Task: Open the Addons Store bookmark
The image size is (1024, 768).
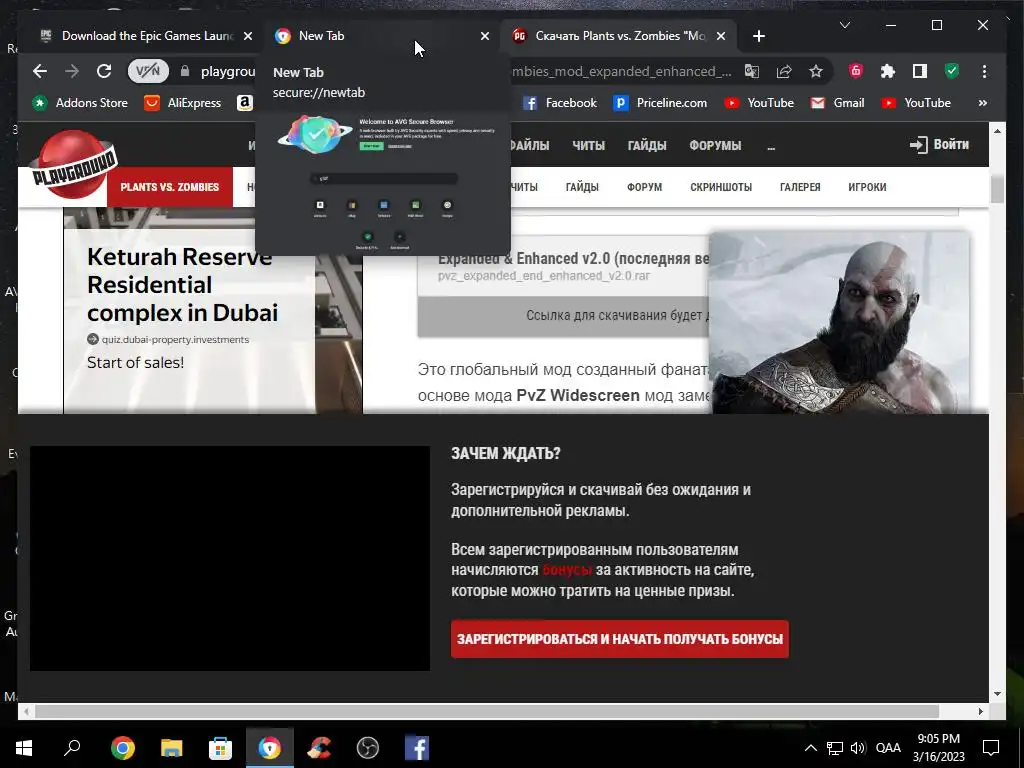Action: pos(80,103)
